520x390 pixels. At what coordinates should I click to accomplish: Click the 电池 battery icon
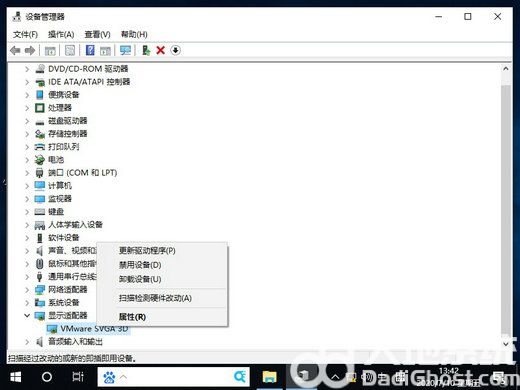(40, 160)
